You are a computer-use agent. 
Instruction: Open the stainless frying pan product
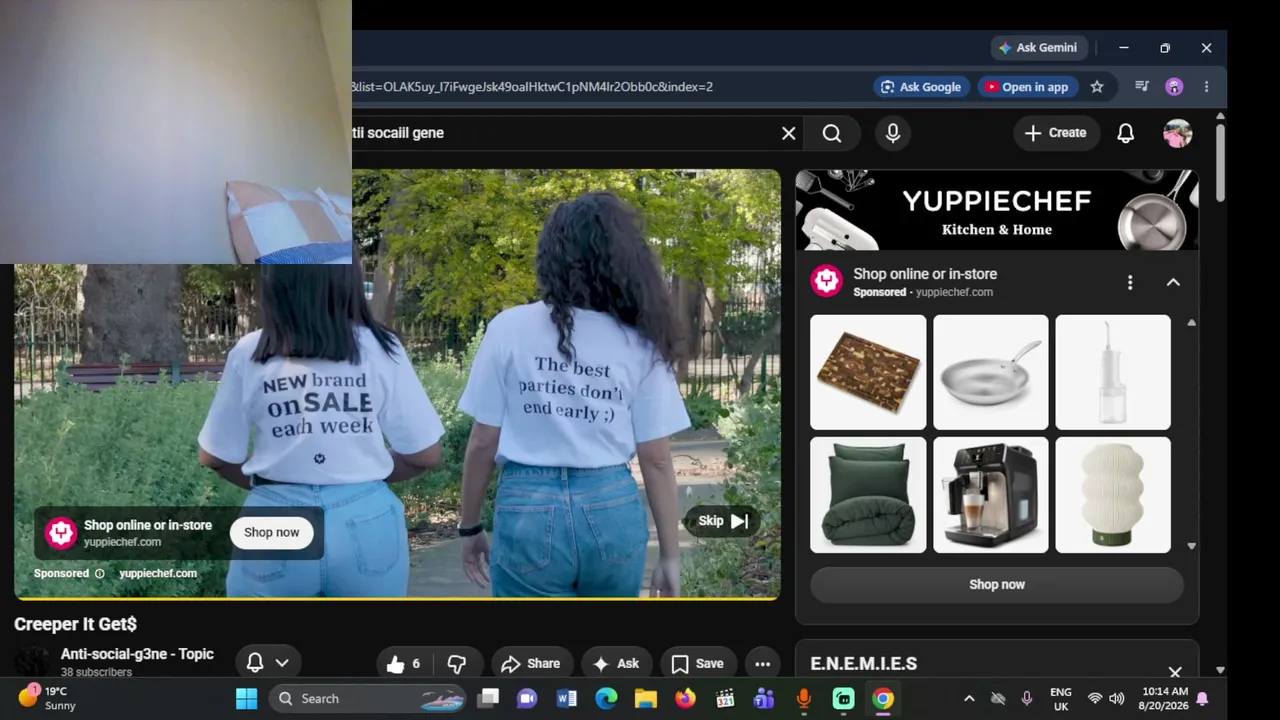click(991, 373)
